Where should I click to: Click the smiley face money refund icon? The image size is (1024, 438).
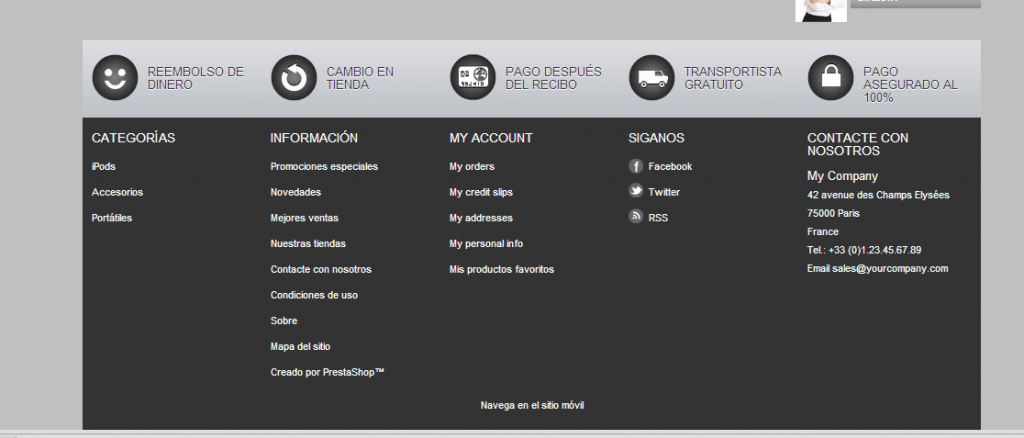click(114, 78)
